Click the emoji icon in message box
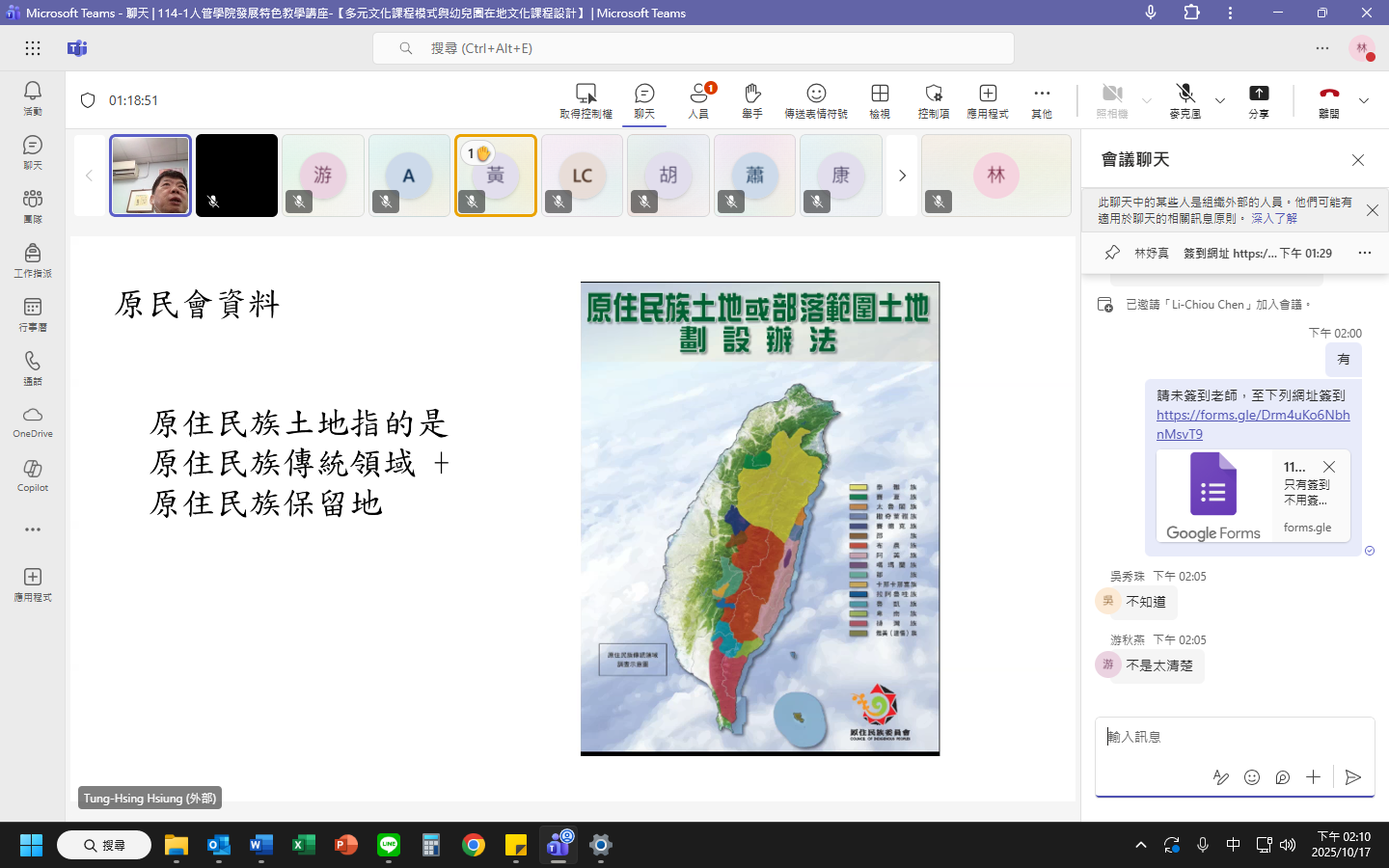 click(x=1252, y=777)
